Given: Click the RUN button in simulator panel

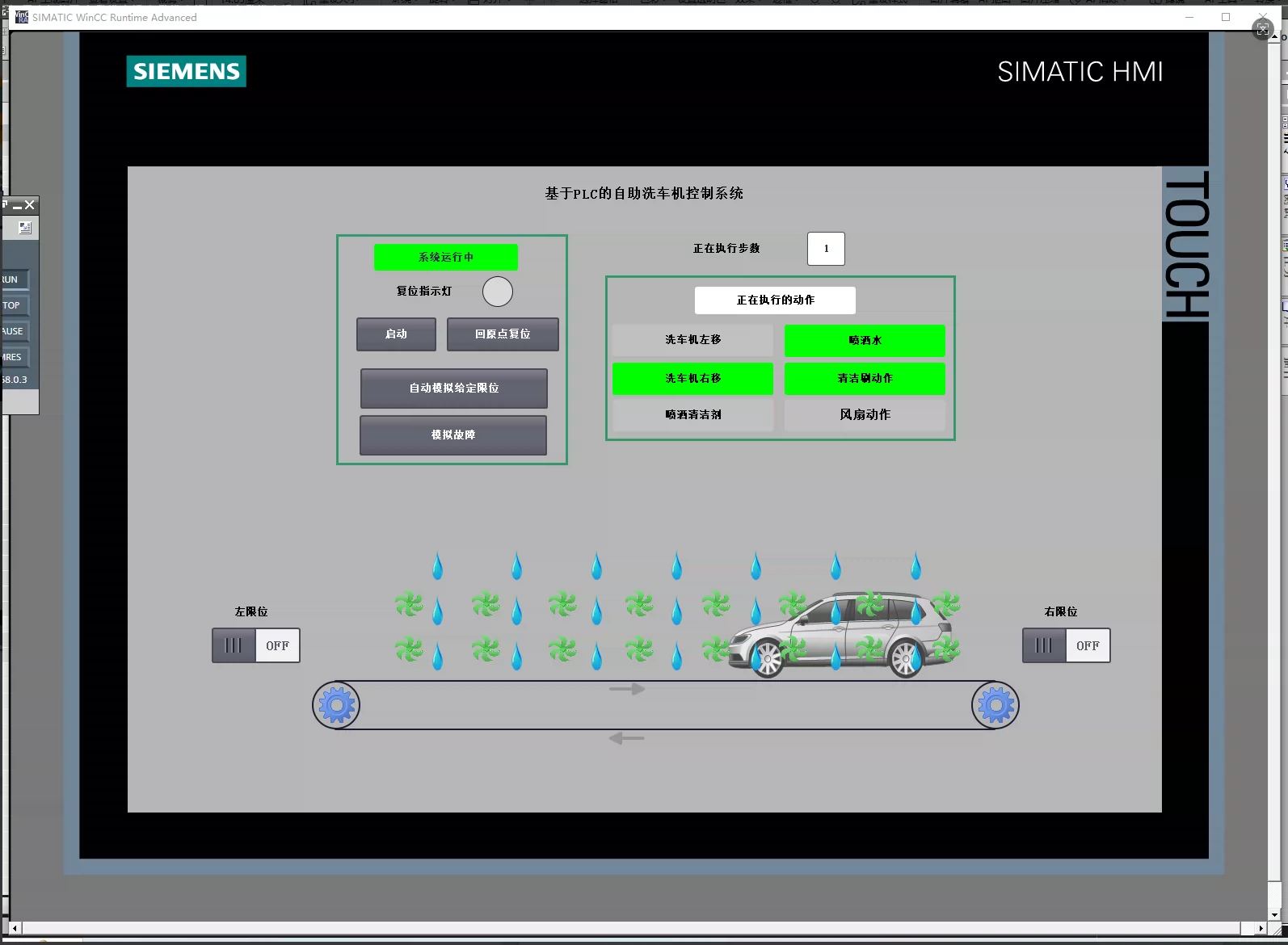Looking at the screenshot, I should pos(15,279).
